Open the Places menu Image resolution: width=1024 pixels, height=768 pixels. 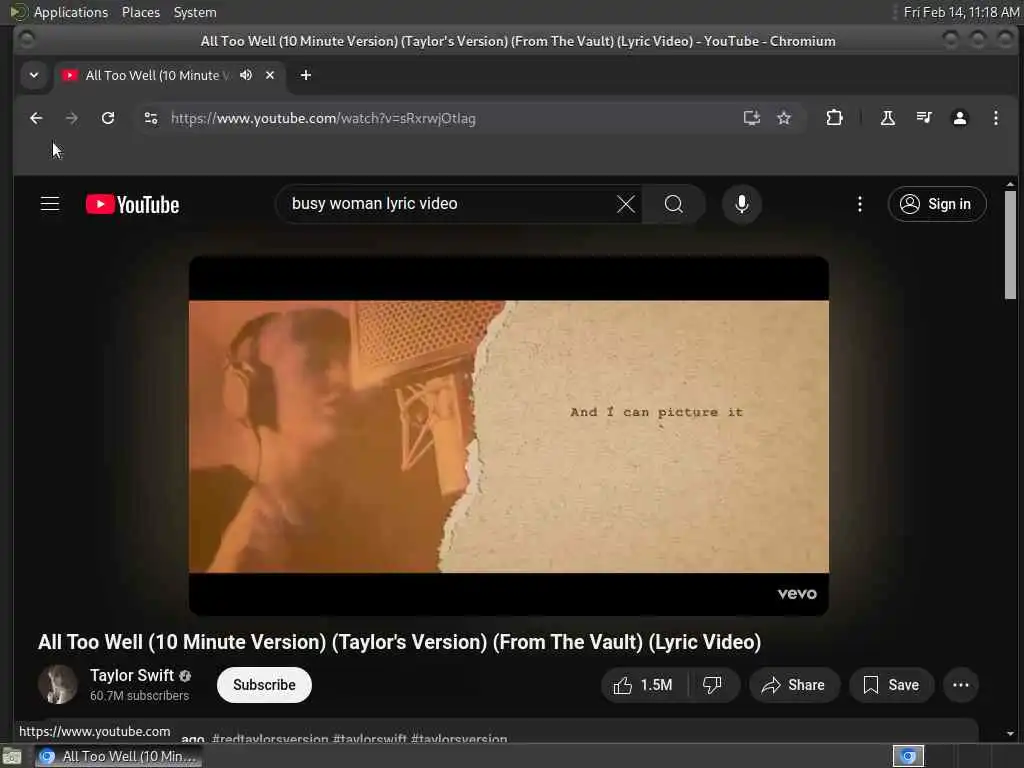coord(140,12)
